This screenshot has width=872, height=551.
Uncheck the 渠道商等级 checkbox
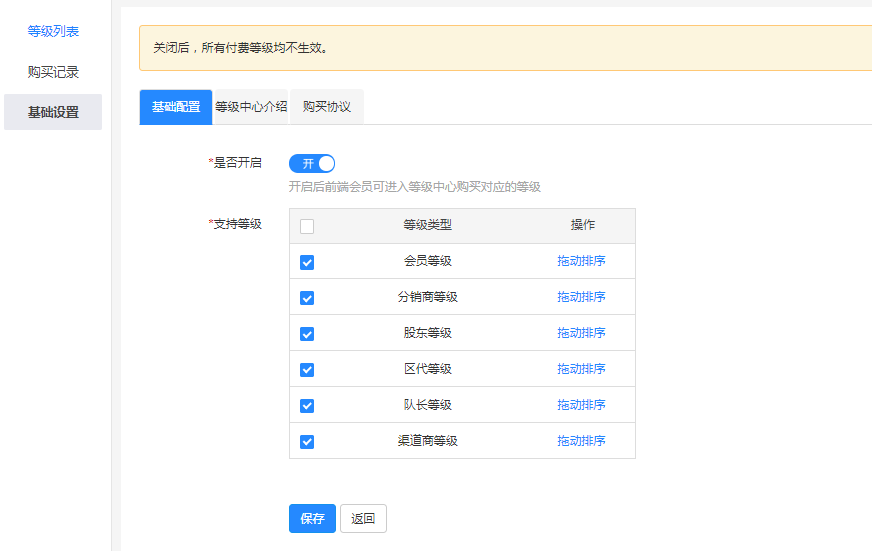pos(307,442)
